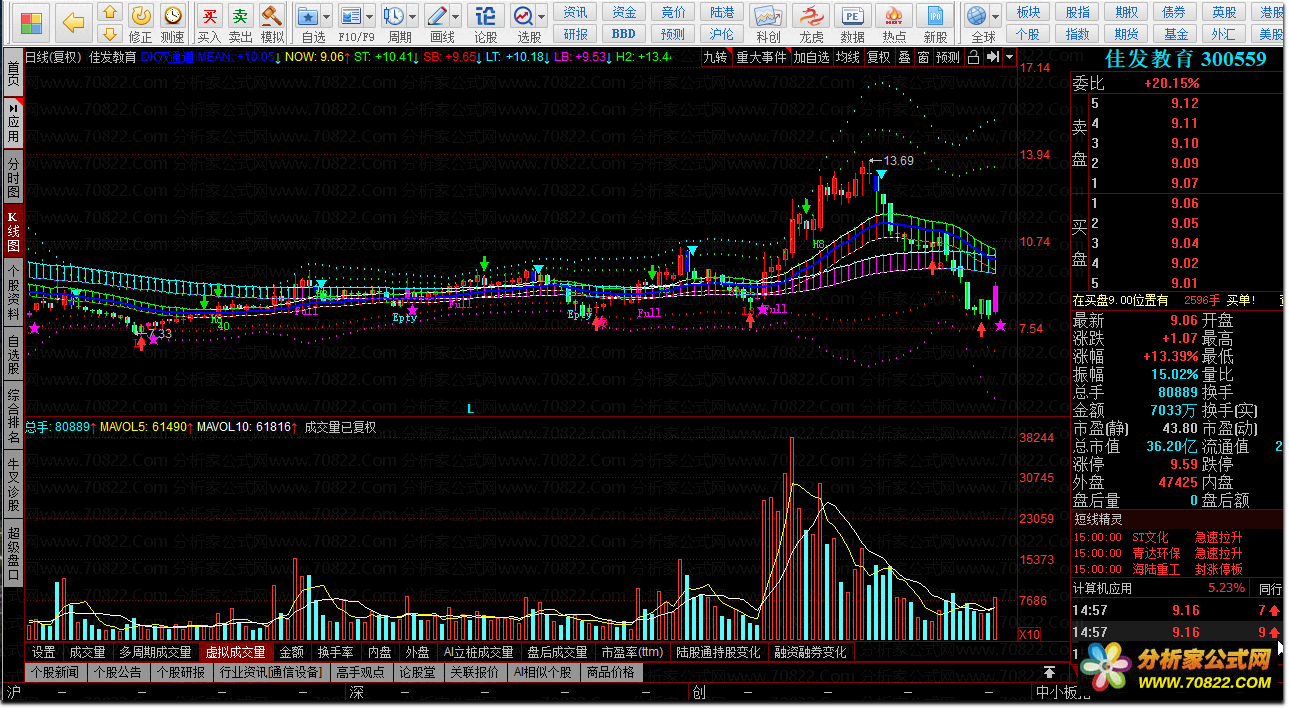The image size is (1289, 708).
Task: Open the 模拟 gavel simulation icon
Action: click(x=272, y=15)
